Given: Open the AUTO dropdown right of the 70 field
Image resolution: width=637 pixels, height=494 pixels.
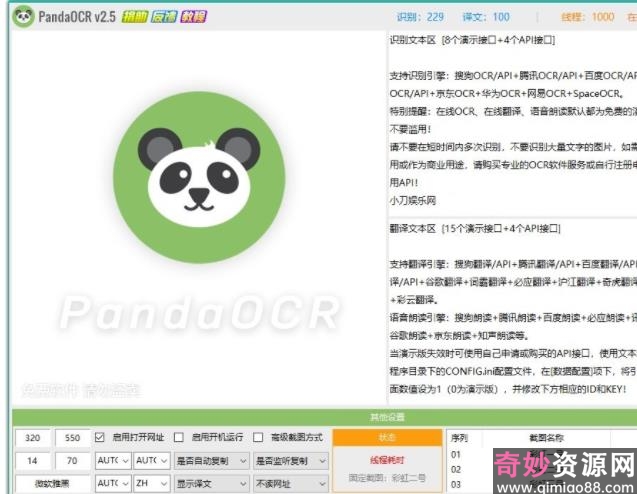Looking at the screenshot, I should (x=113, y=461).
